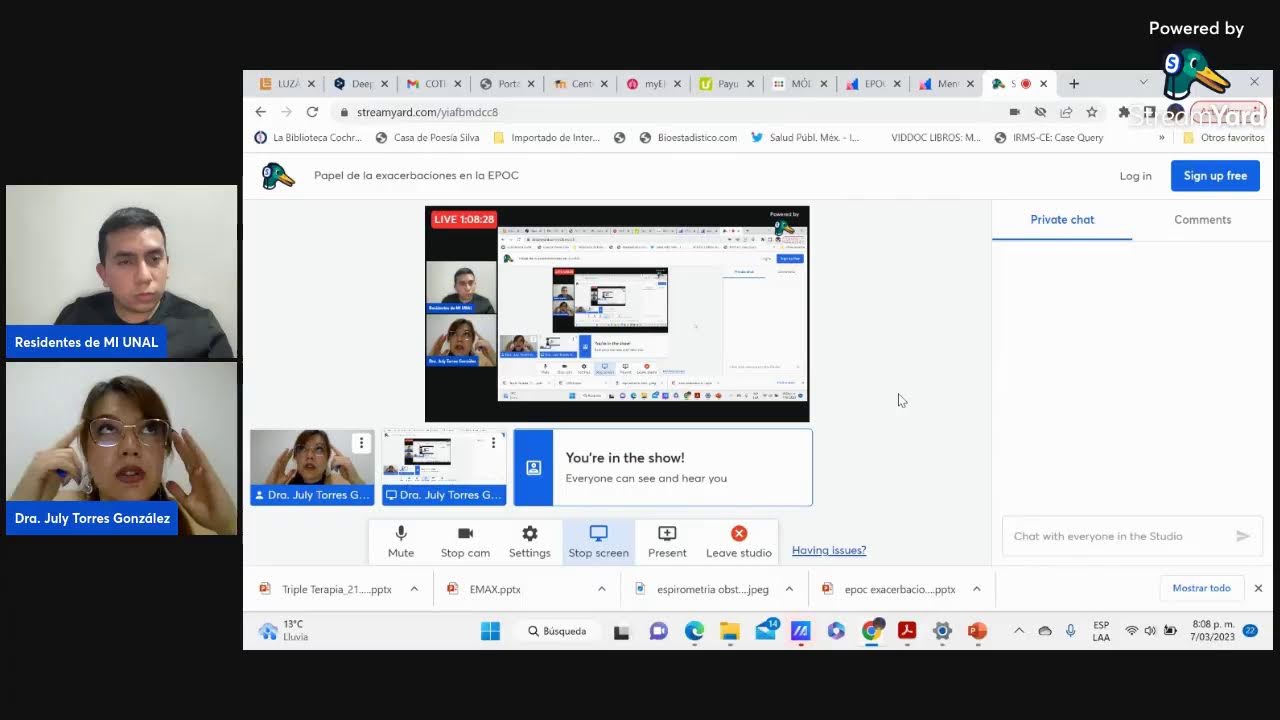Open PowerPoint from taskbar

pos(977,631)
